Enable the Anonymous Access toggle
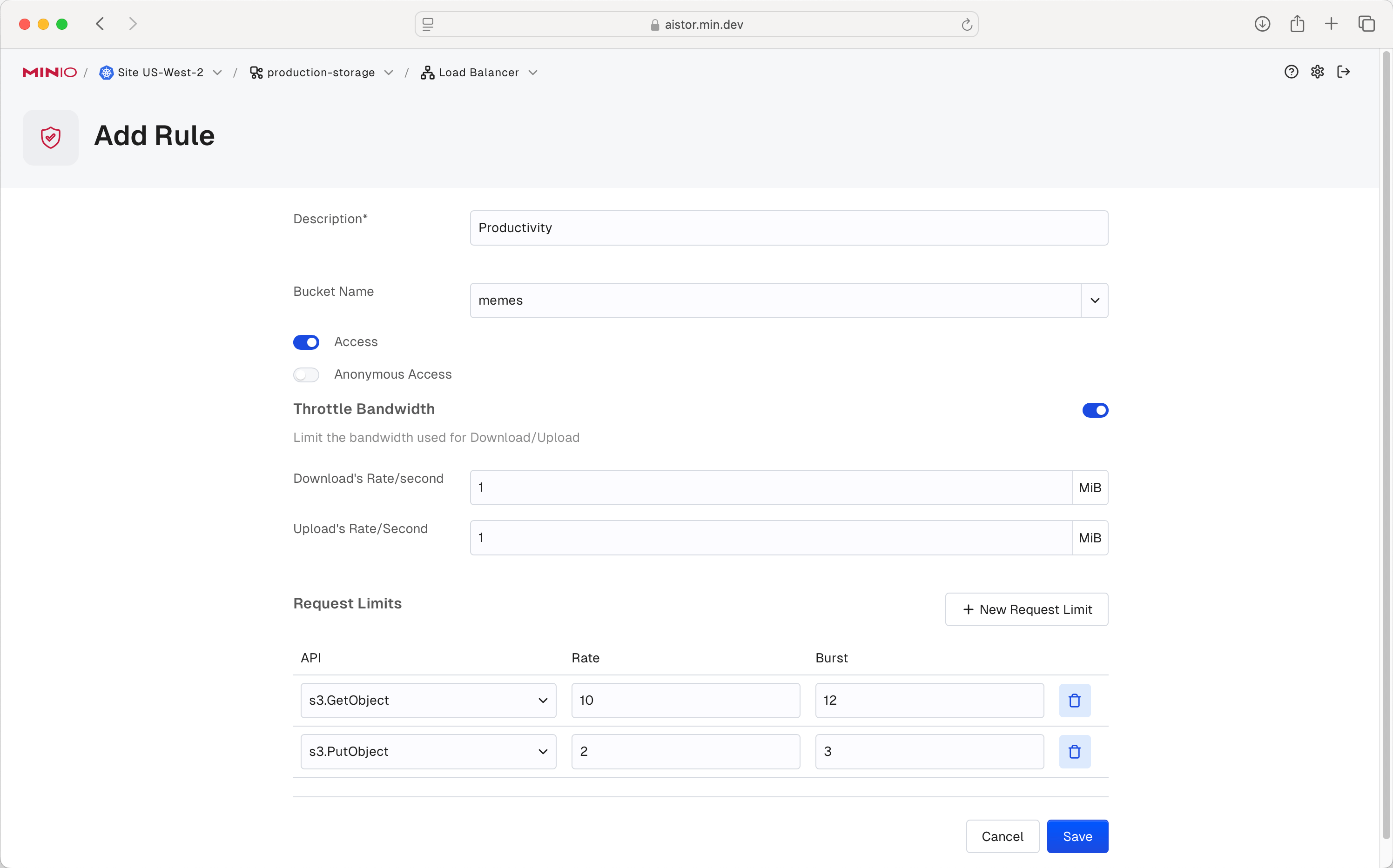Viewport: 1393px width, 868px height. [x=306, y=374]
